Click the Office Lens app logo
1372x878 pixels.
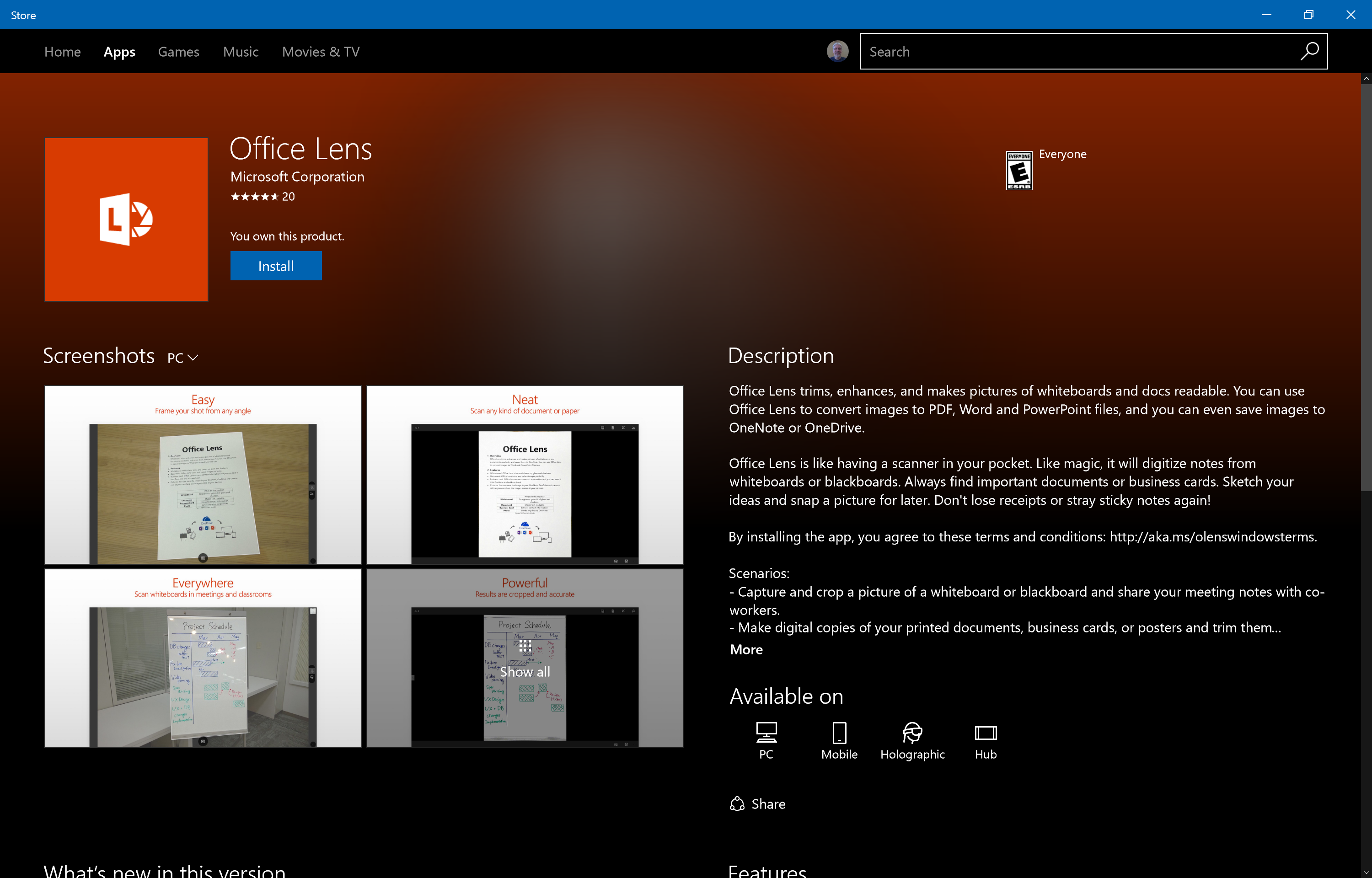tap(126, 219)
